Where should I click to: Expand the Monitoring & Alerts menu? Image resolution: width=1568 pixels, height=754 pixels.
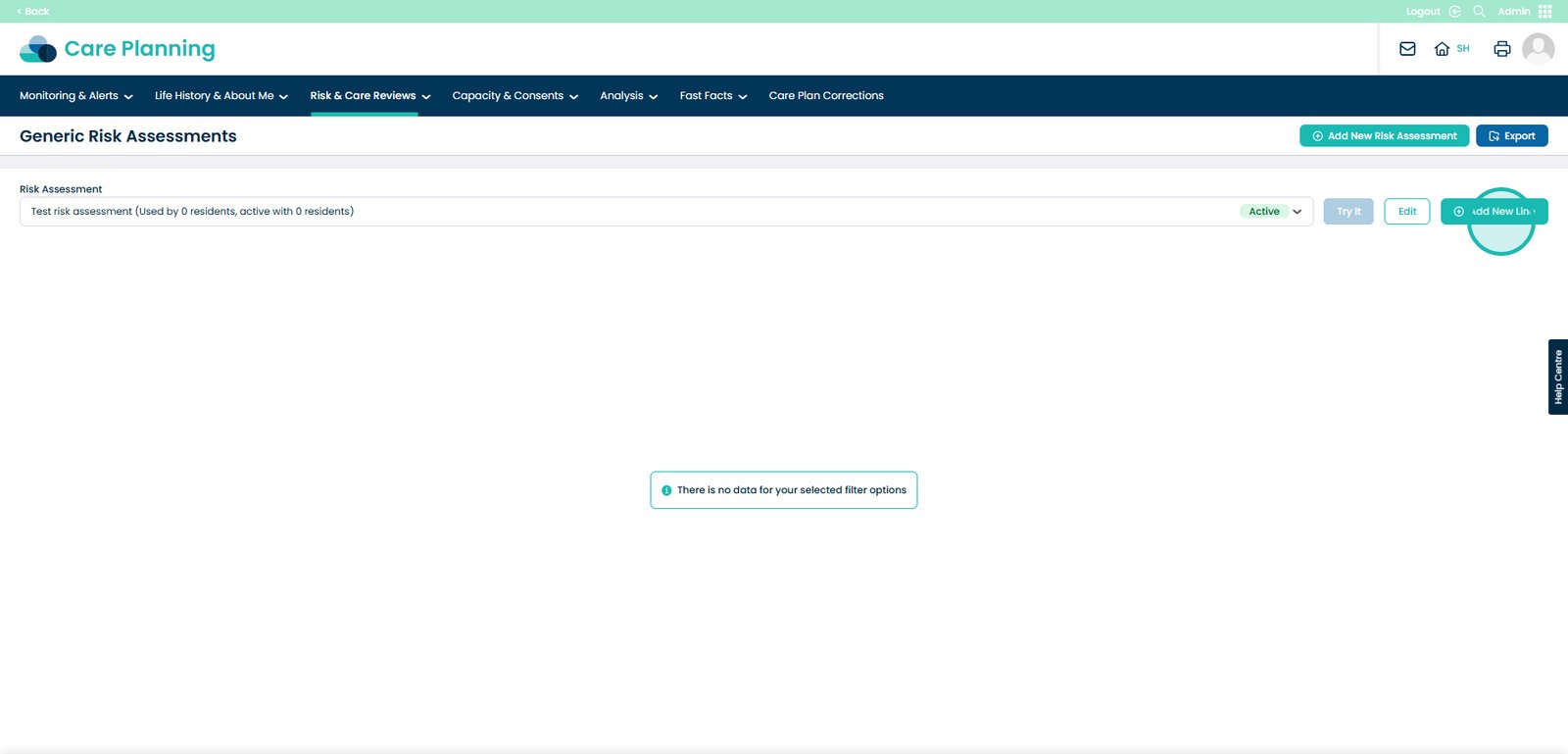(75, 96)
